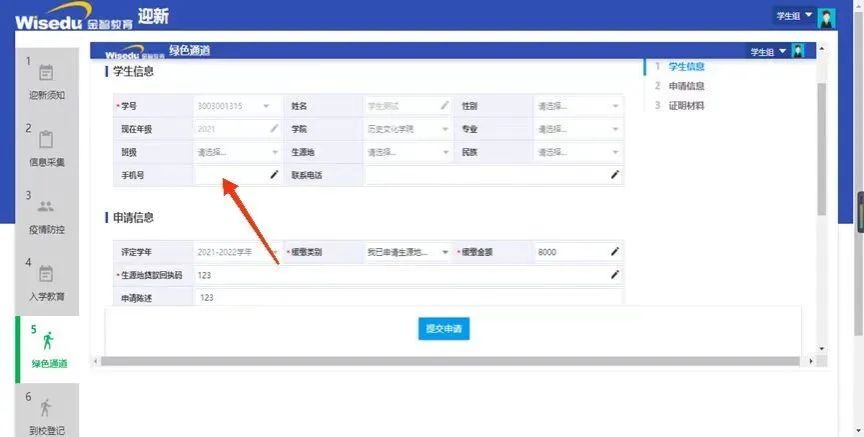Expand the 性别 dropdown
The width and height of the screenshot is (864, 437).
tap(615, 105)
